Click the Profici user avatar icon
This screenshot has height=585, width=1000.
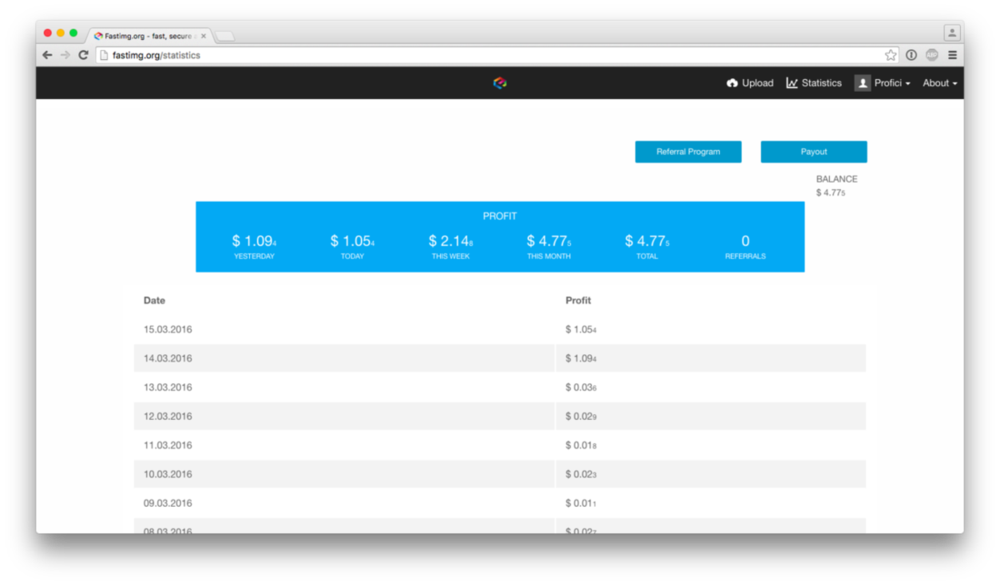(x=862, y=83)
